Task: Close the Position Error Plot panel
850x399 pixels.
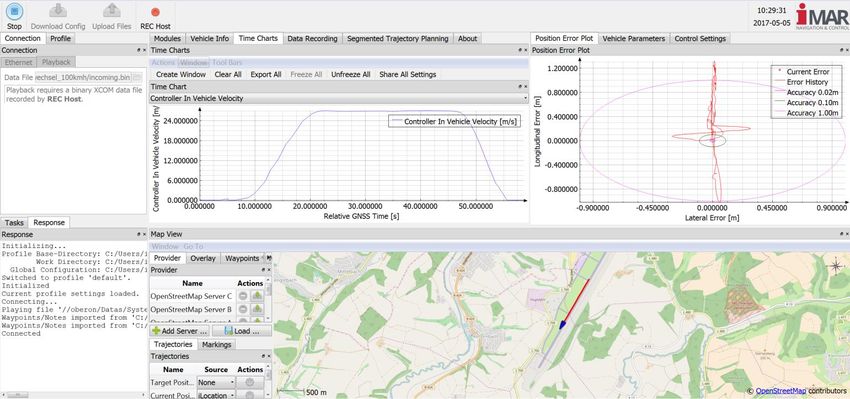Action: [847, 50]
